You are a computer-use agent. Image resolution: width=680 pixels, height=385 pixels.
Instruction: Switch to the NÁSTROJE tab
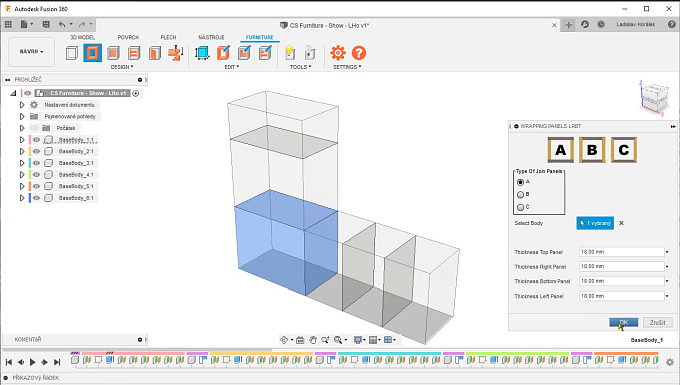[x=211, y=37]
